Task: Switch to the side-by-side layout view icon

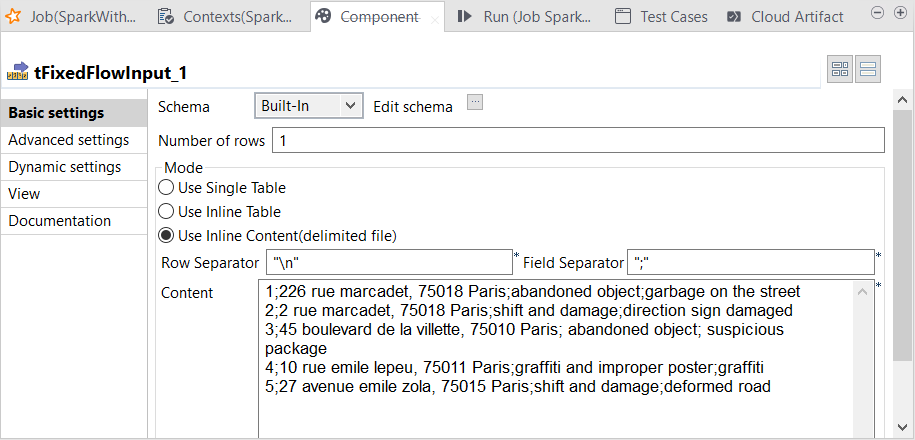Action: (840, 69)
